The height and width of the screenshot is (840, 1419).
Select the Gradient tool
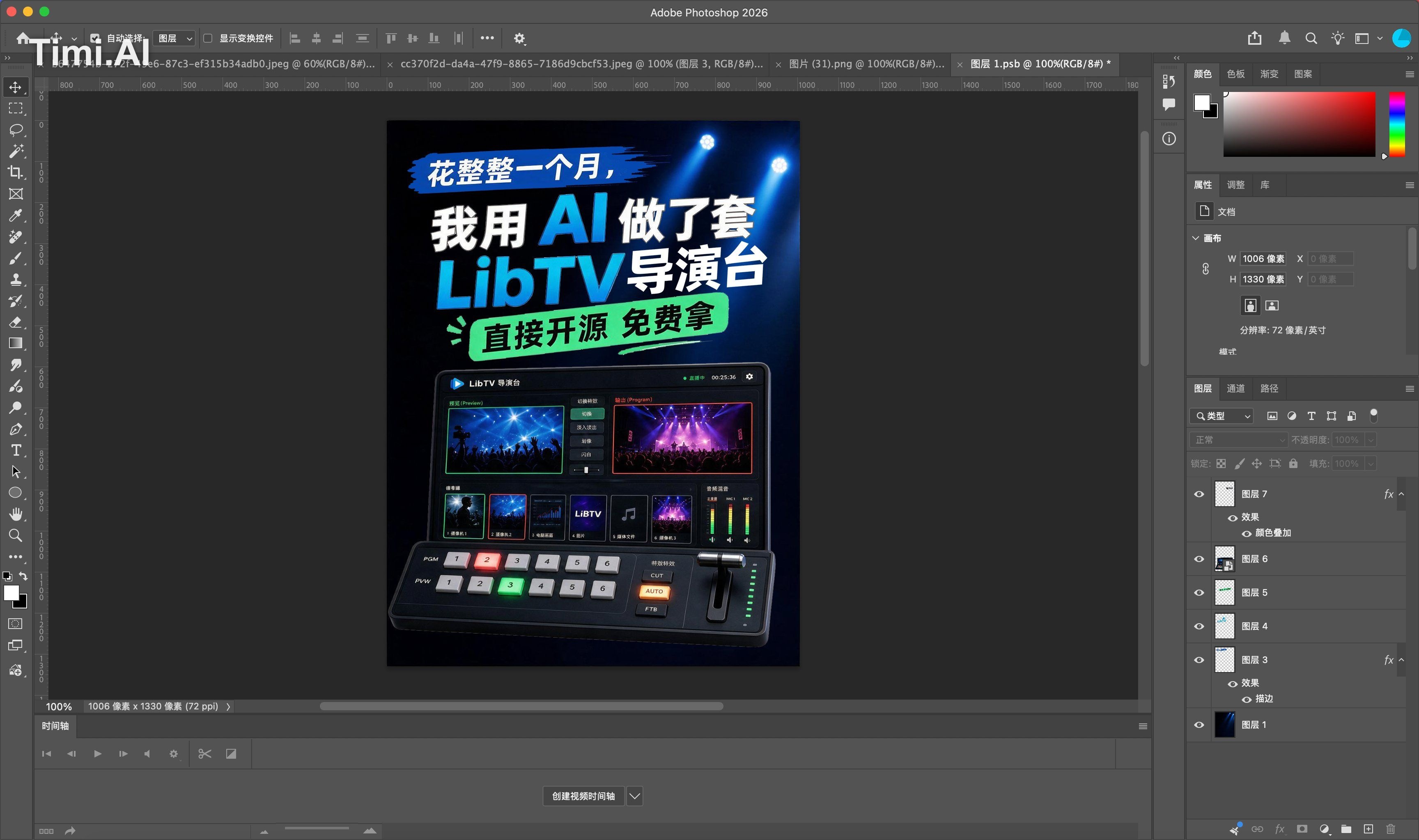pyautogui.click(x=15, y=343)
